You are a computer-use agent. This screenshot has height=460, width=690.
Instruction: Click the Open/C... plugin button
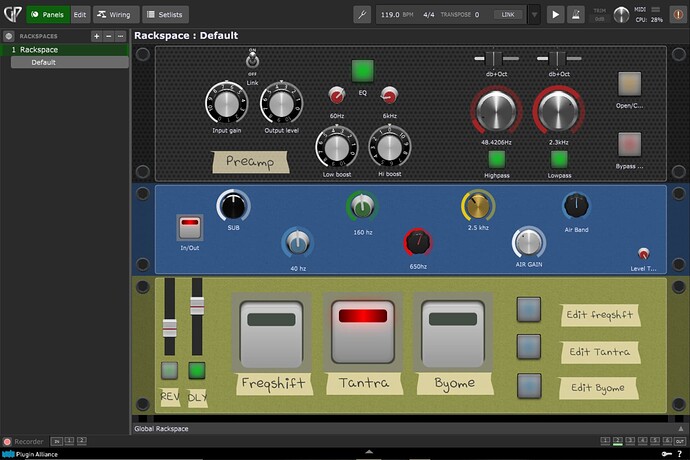click(x=629, y=84)
